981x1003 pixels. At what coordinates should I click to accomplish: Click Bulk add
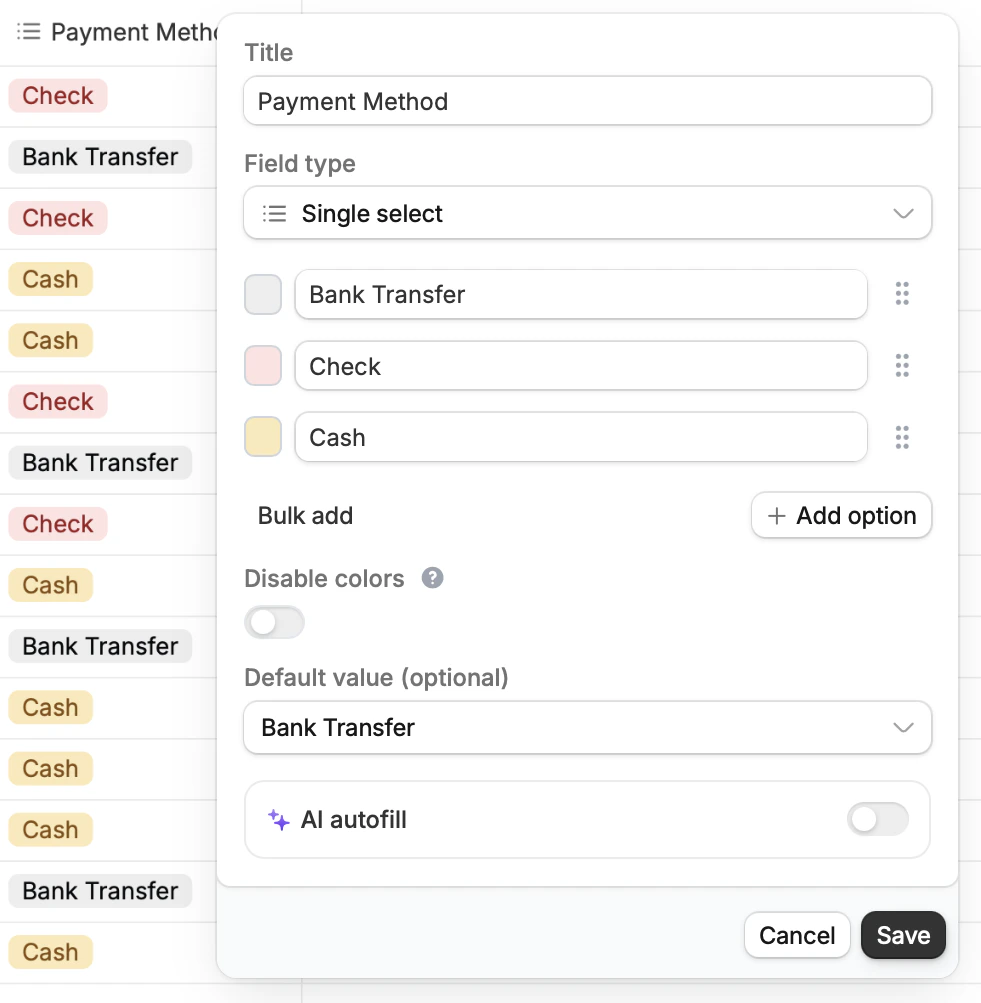(x=305, y=516)
